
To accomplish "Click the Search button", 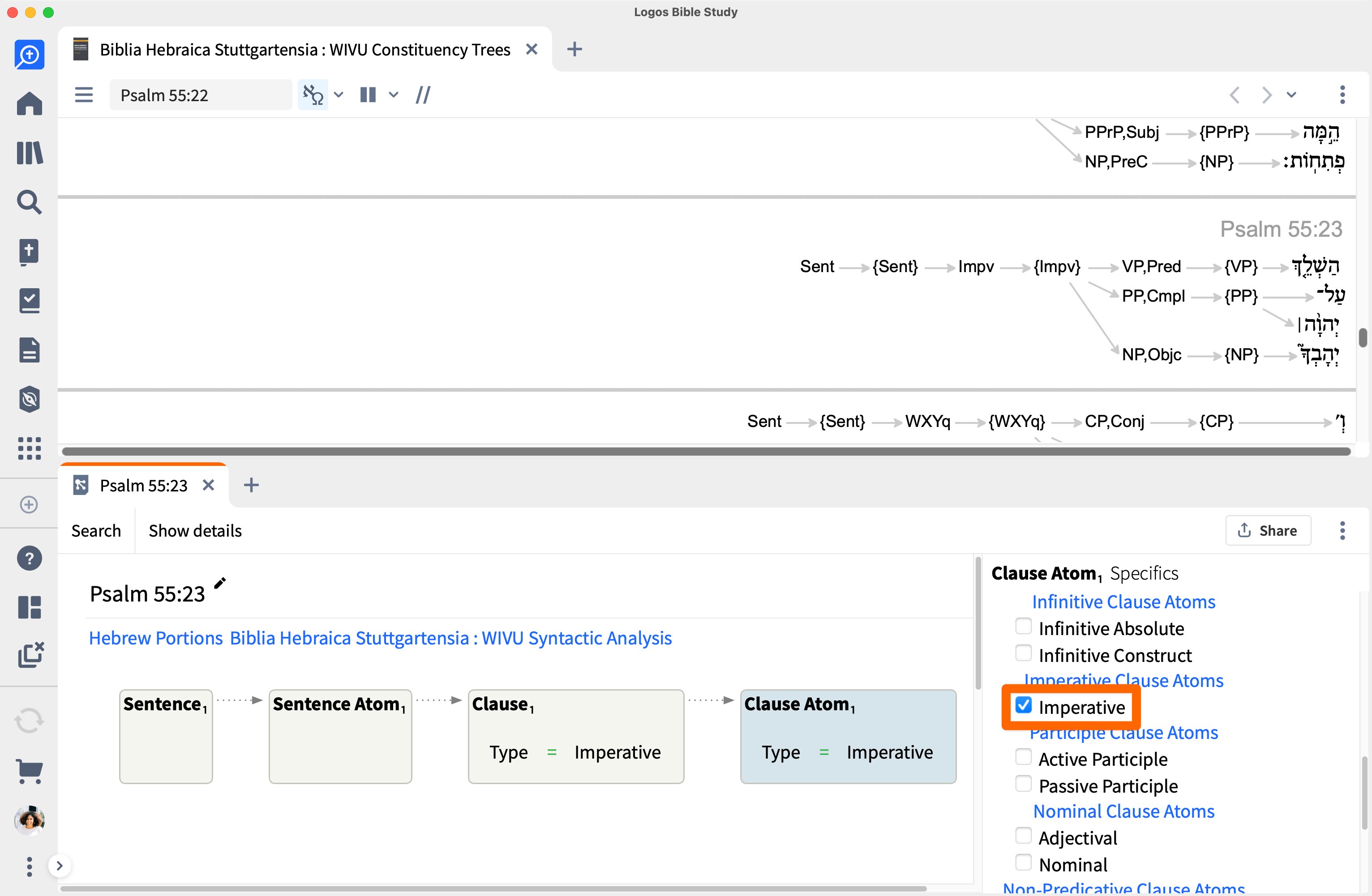I will [x=96, y=531].
